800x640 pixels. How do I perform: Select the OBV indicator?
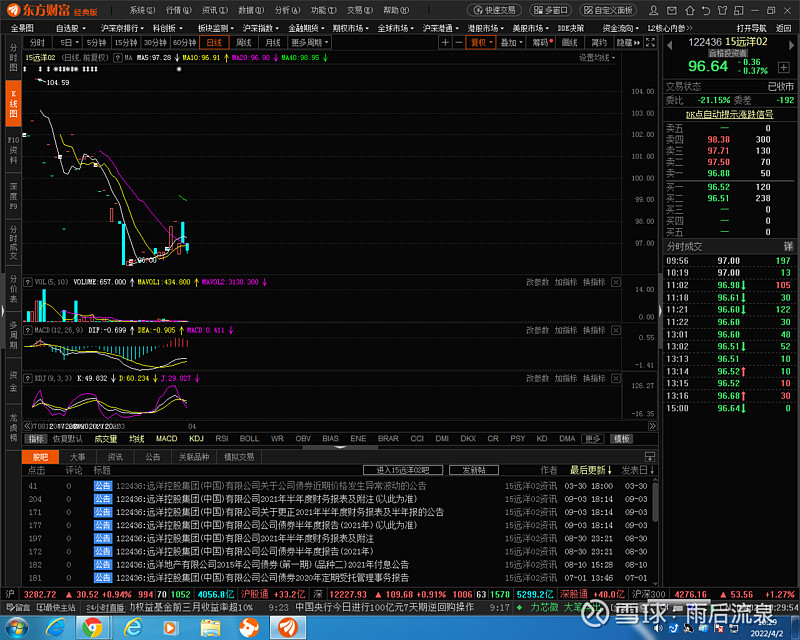(303, 438)
